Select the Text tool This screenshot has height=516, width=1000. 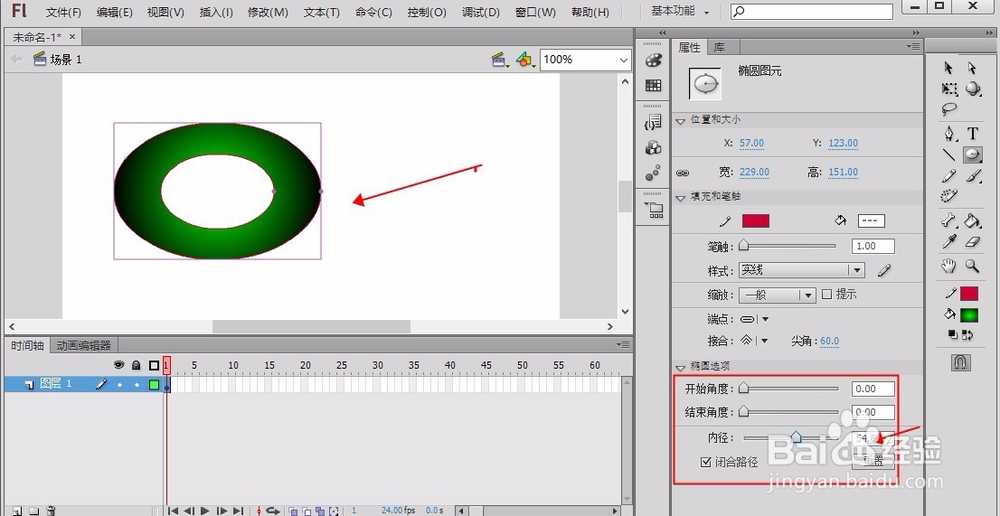[973, 133]
